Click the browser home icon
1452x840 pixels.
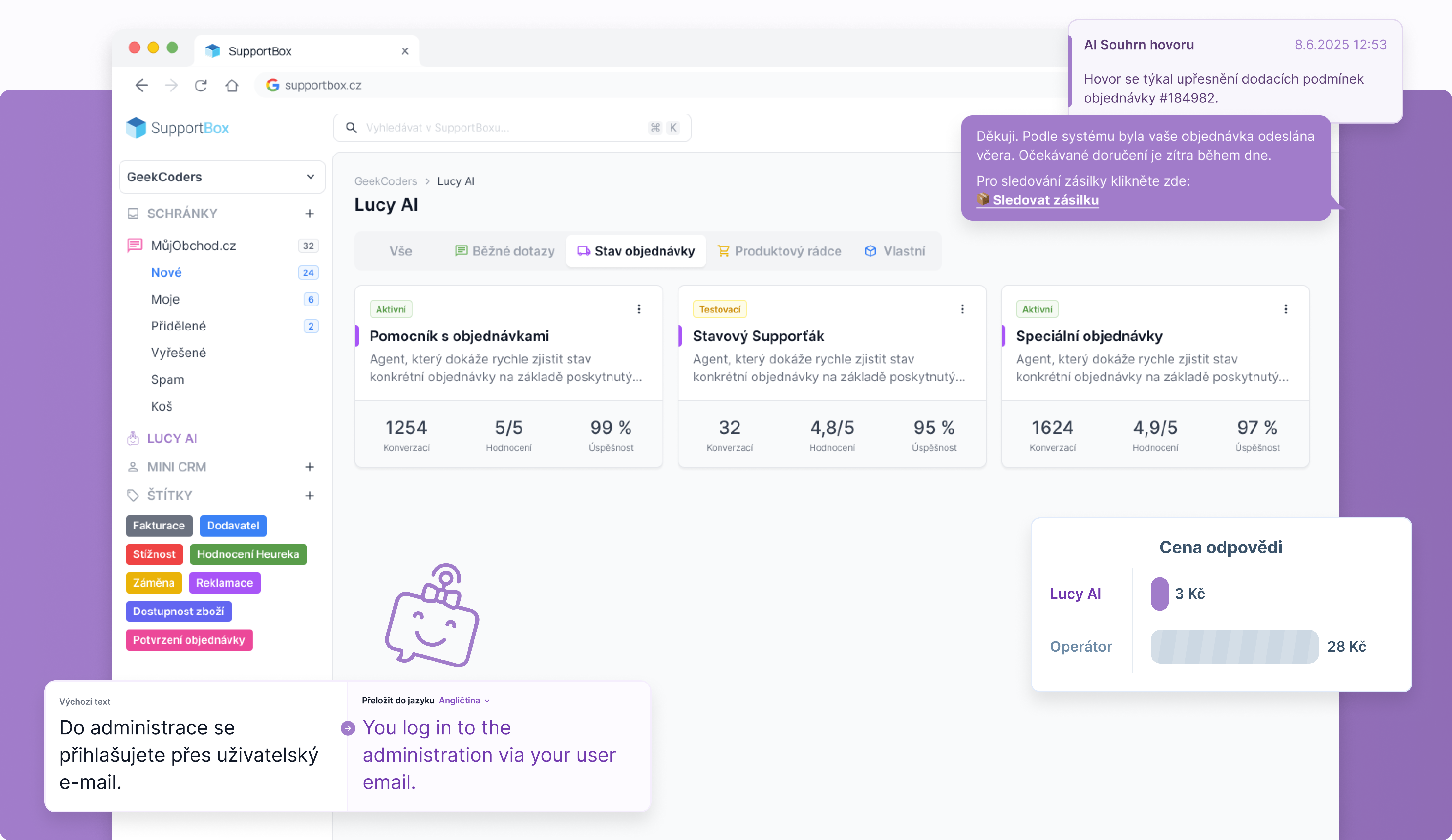point(232,85)
